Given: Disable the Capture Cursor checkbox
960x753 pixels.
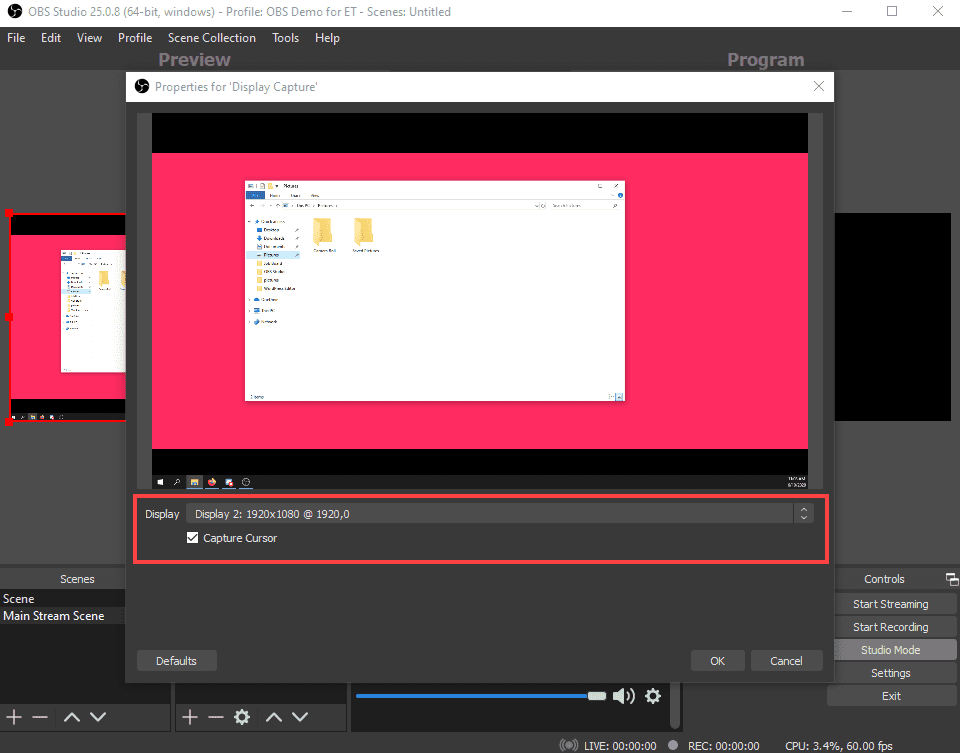Looking at the screenshot, I should pyautogui.click(x=192, y=537).
